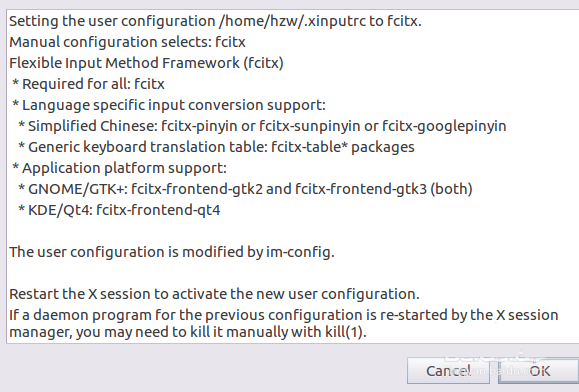Click the 'KDE/Qt4: fcitx-frontend-qt4' line
The width and height of the screenshot is (579, 392).
(x=119, y=210)
